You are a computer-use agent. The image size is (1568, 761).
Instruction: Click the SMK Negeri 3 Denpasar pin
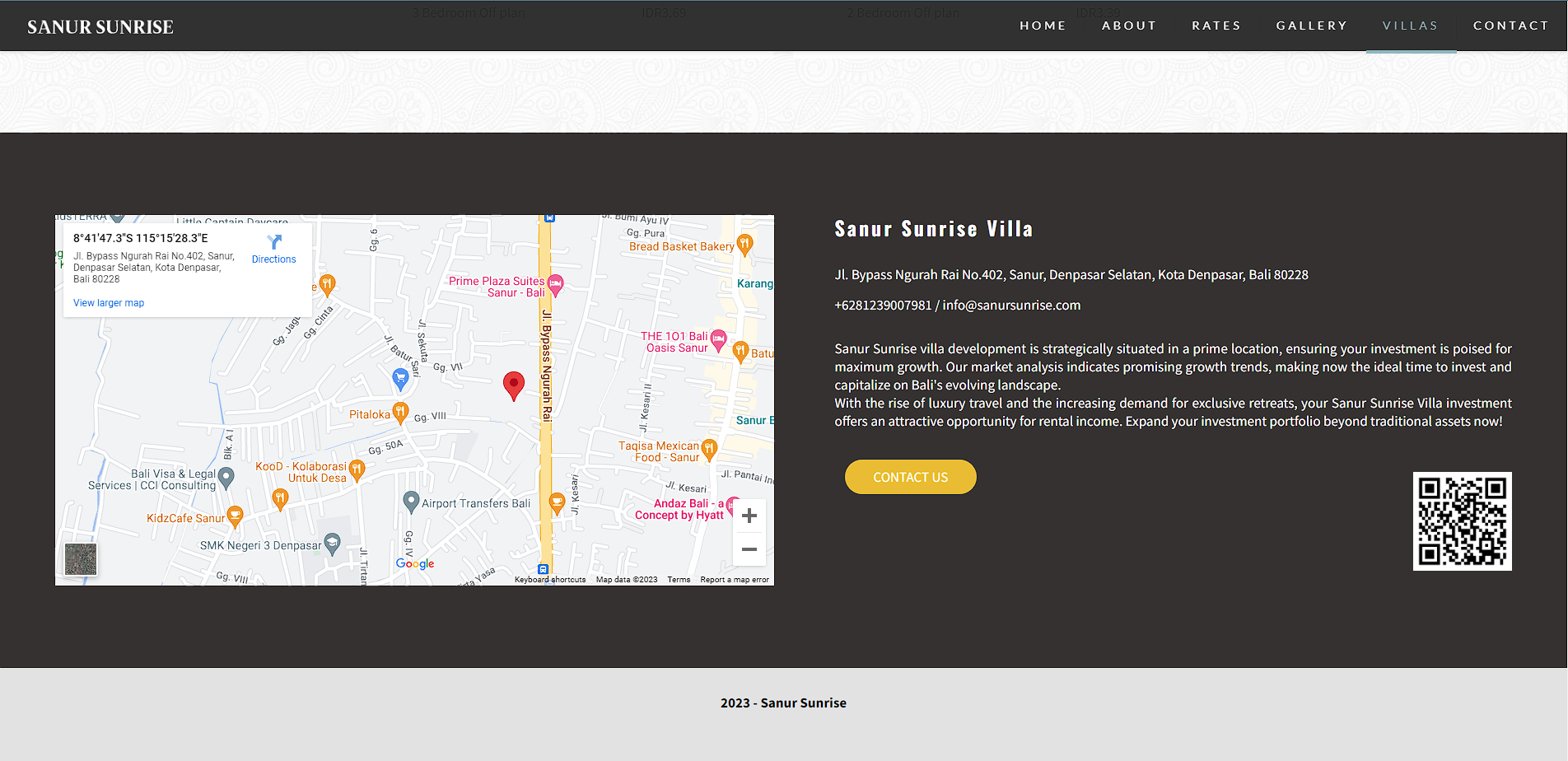tap(332, 543)
